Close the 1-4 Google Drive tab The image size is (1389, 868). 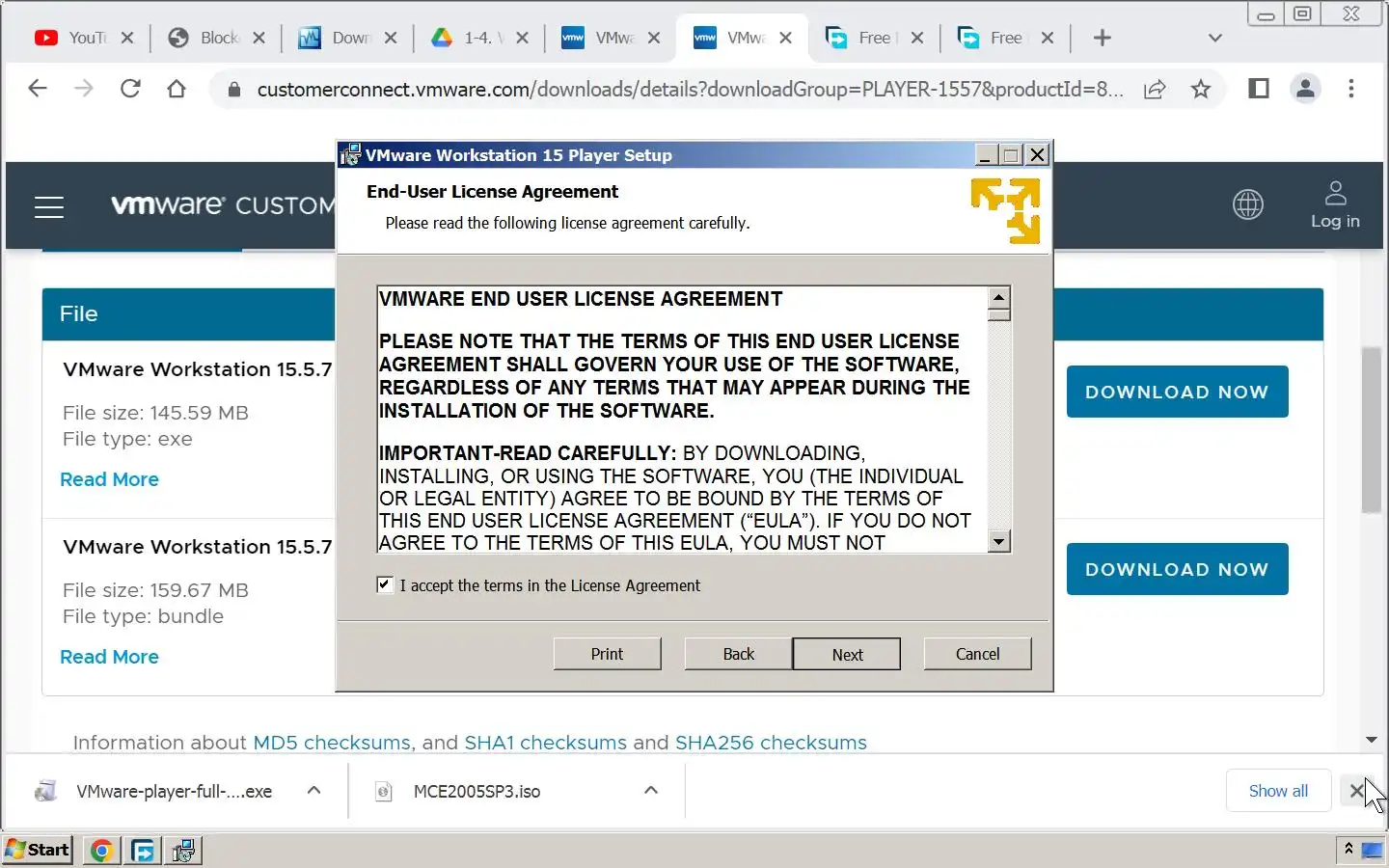pos(522,38)
